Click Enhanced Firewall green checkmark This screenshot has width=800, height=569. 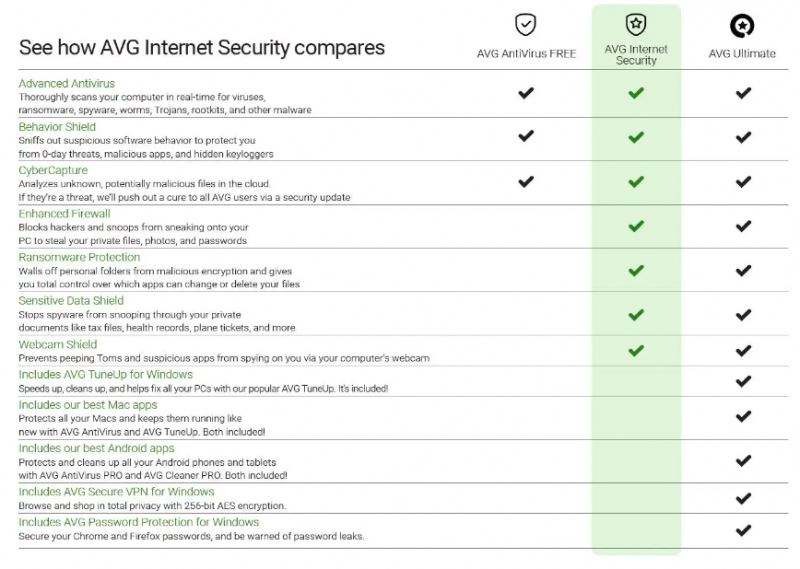tap(636, 226)
